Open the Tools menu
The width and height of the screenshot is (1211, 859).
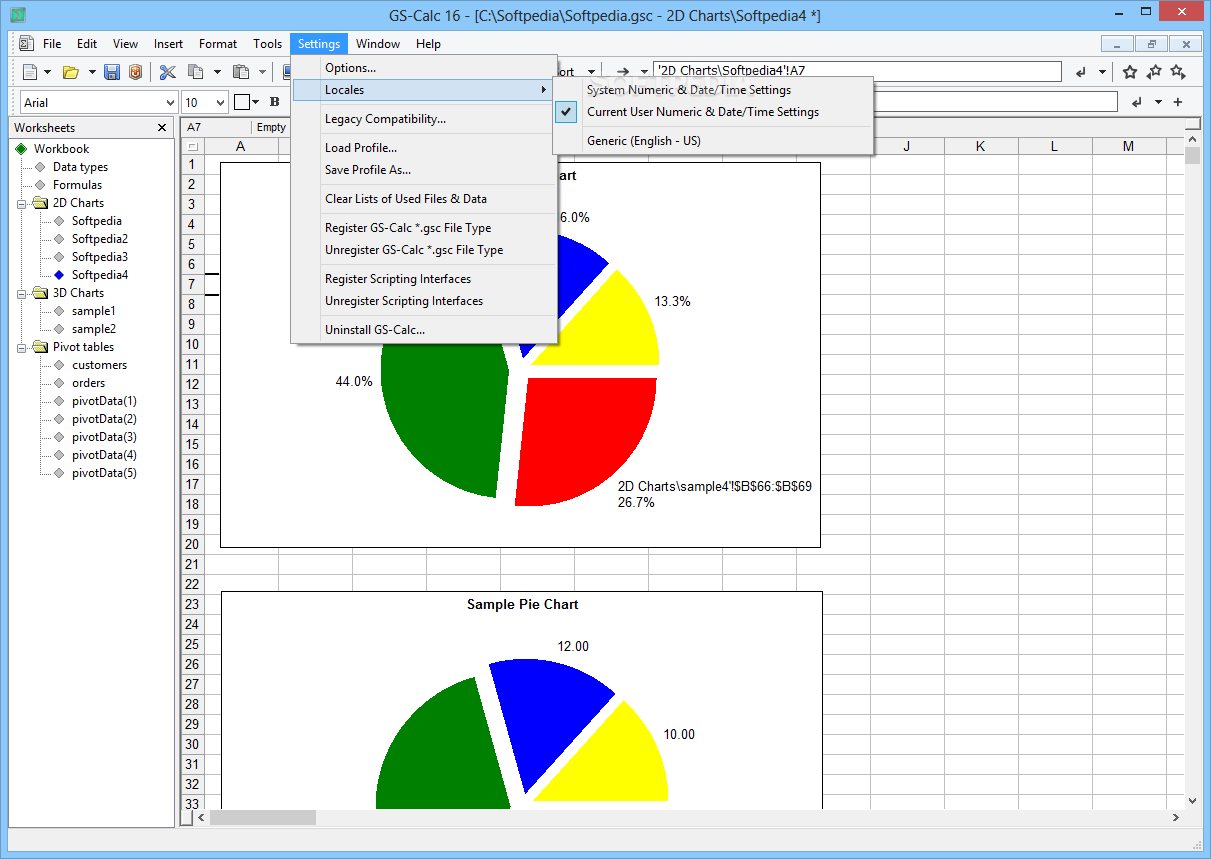[x=267, y=44]
